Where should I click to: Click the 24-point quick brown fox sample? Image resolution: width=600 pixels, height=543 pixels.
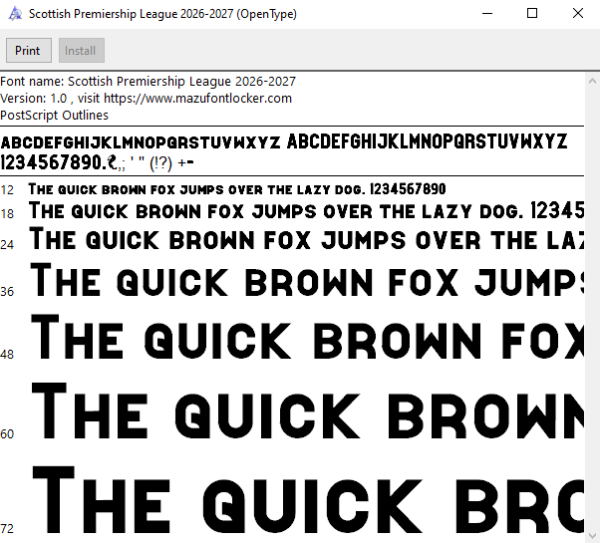(x=307, y=239)
